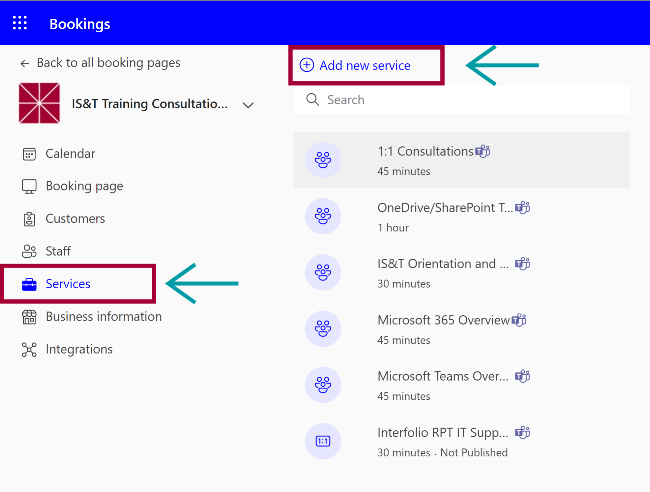Open the app launcher waffle icon
The image size is (650, 492).
pos(20,23)
